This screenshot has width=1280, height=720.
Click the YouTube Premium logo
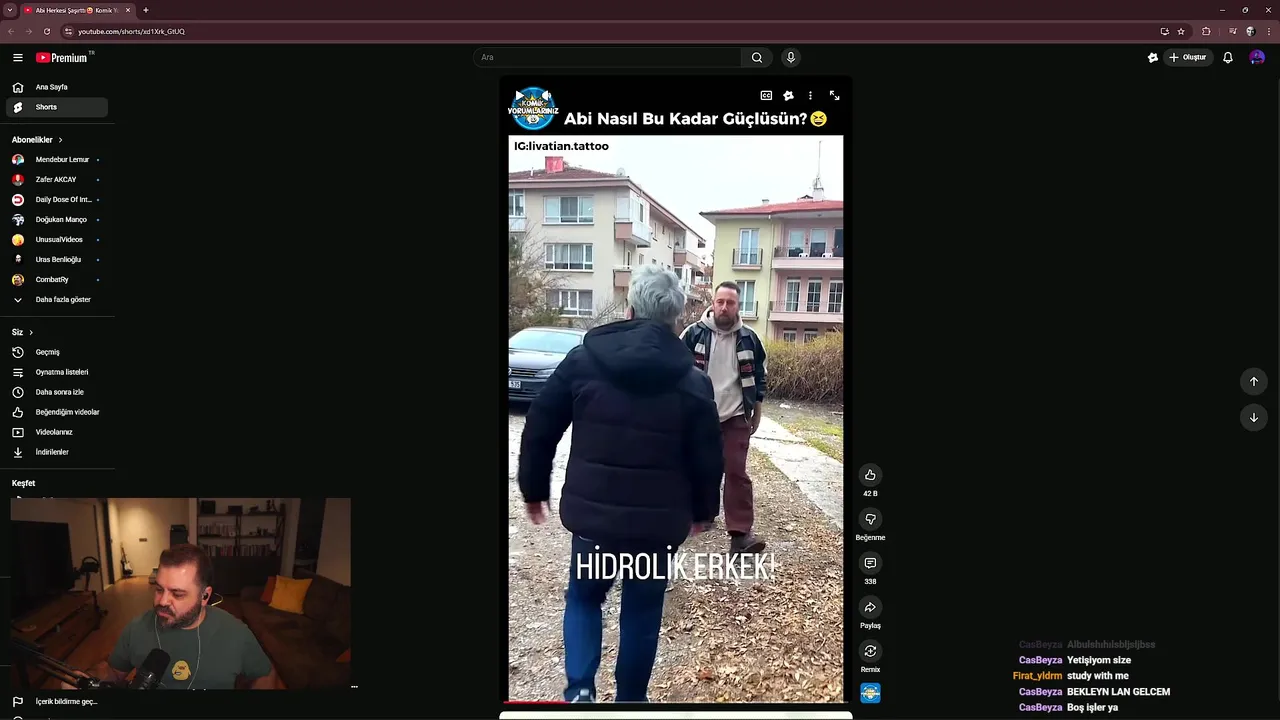(63, 57)
